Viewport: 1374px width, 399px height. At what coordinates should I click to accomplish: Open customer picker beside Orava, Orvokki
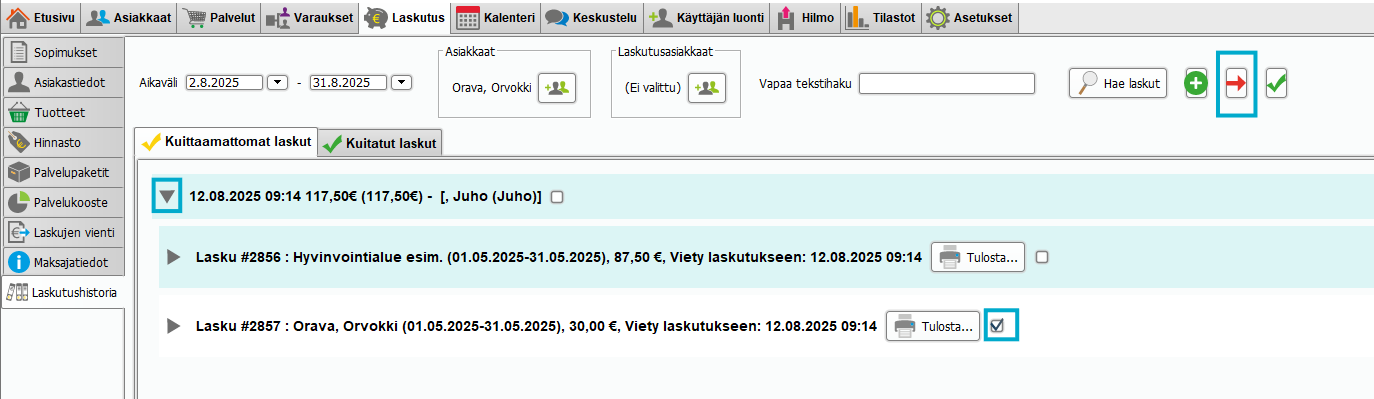558,88
